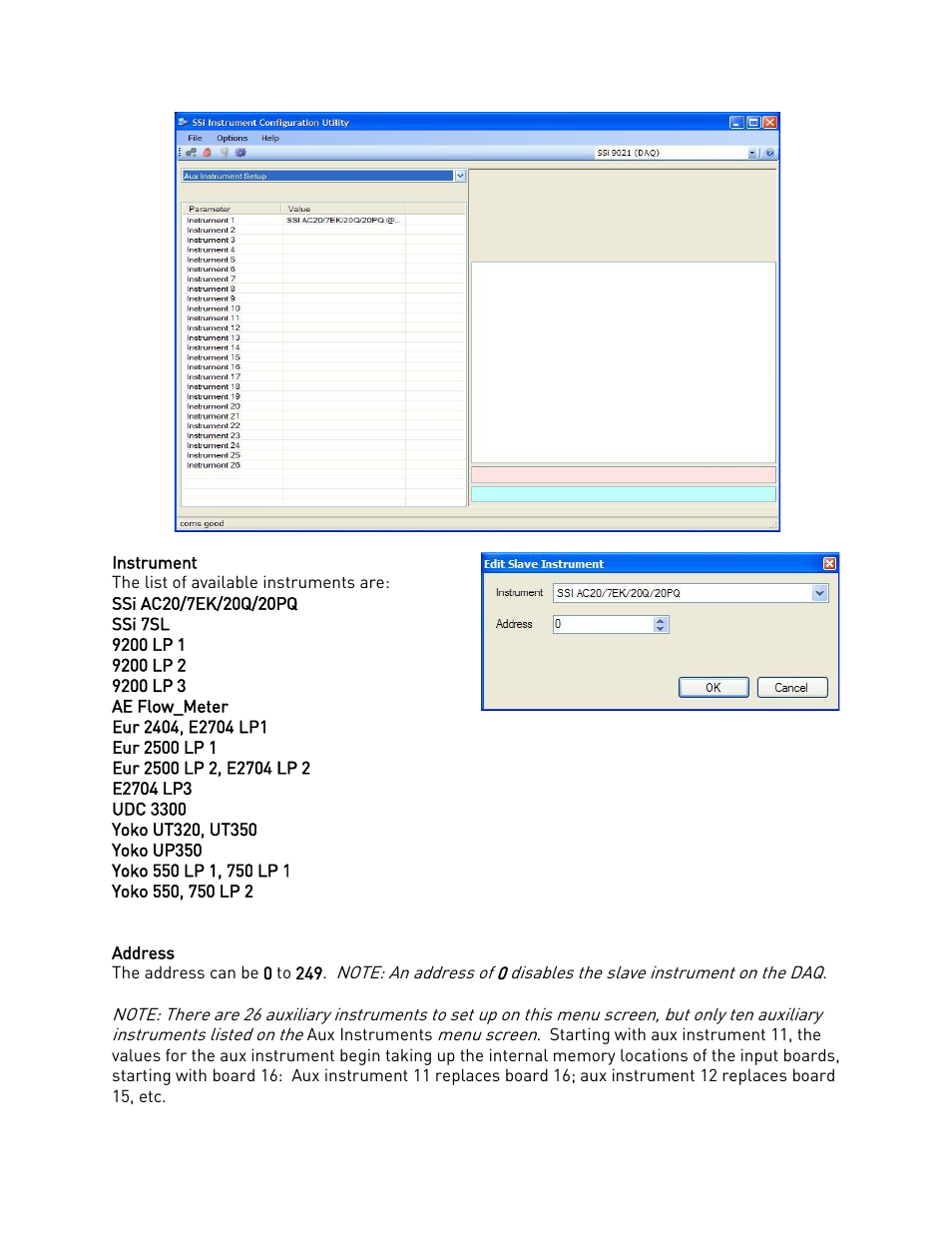Viewport: 952px width, 1233px height.
Task: Click the red stop toolbar icon
Action: (x=208, y=153)
